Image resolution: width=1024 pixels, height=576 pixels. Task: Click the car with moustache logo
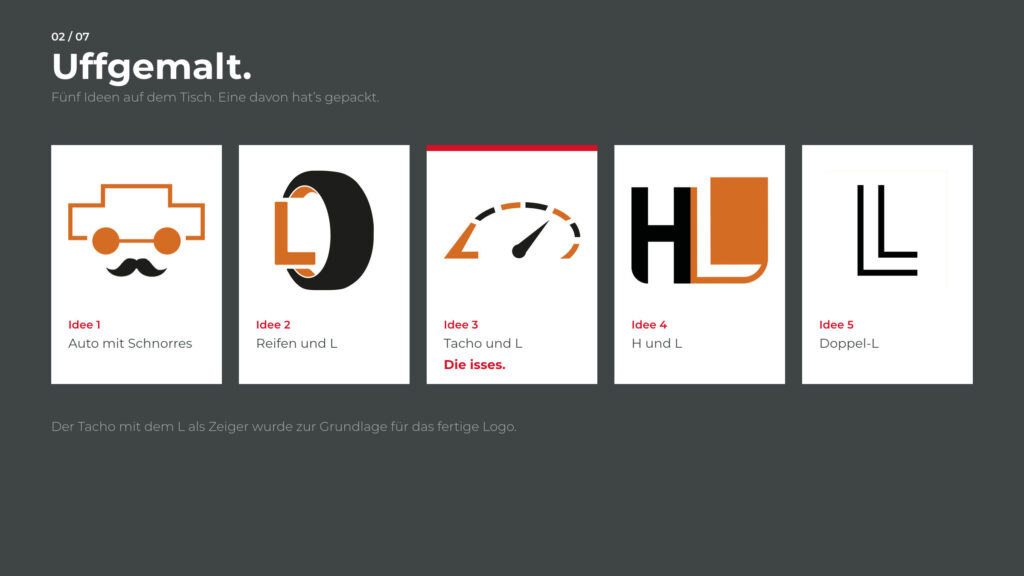[x=136, y=231]
